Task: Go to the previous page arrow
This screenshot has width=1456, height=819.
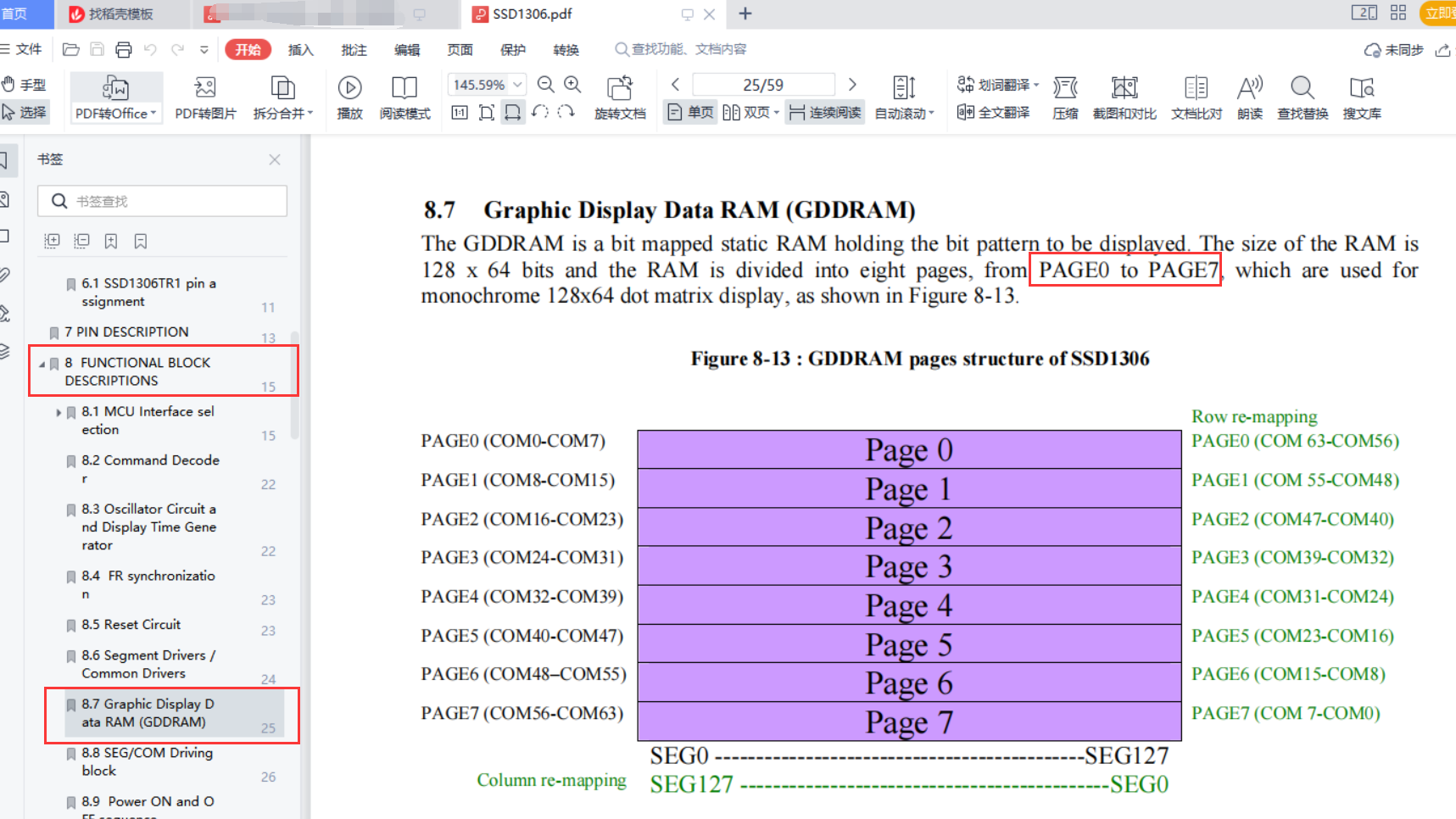Action: point(675,85)
